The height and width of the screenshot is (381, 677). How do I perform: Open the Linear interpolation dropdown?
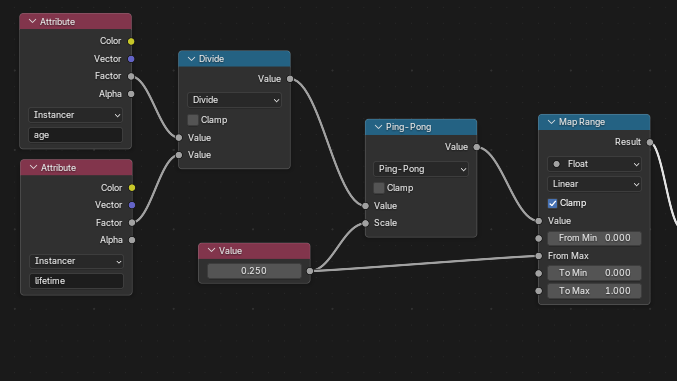tap(594, 184)
